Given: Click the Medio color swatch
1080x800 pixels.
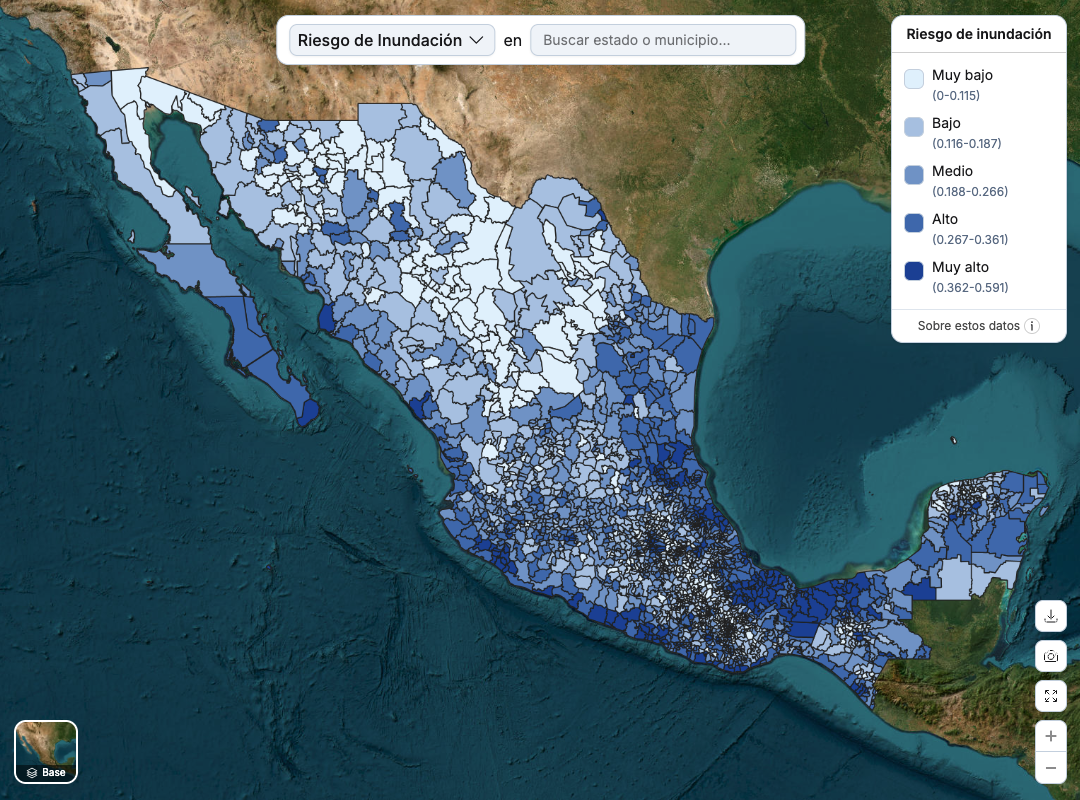Looking at the screenshot, I should pos(913,175).
